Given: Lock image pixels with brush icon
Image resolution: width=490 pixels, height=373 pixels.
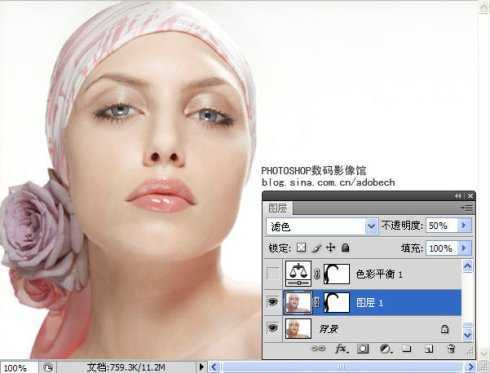Looking at the screenshot, I should [x=316, y=248].
